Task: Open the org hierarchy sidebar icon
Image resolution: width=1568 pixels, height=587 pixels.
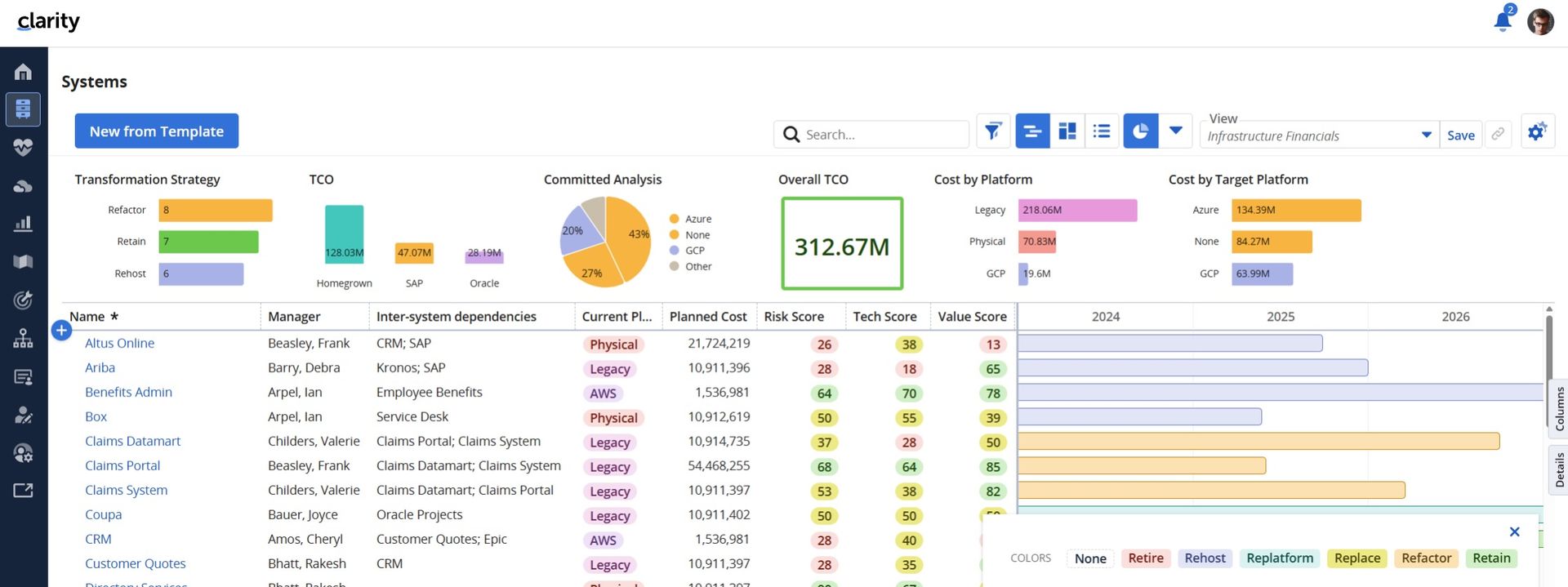Action: click(x=23, y=338)
